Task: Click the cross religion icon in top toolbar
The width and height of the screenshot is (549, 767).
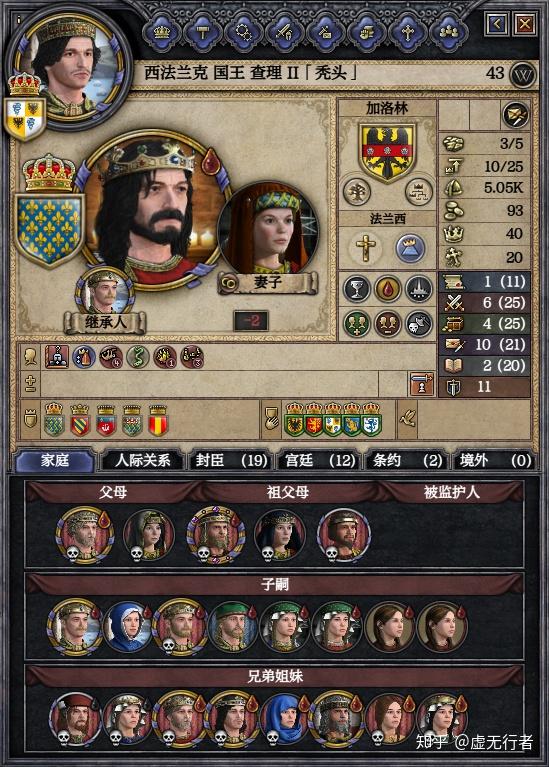Action: click(407, 32)
